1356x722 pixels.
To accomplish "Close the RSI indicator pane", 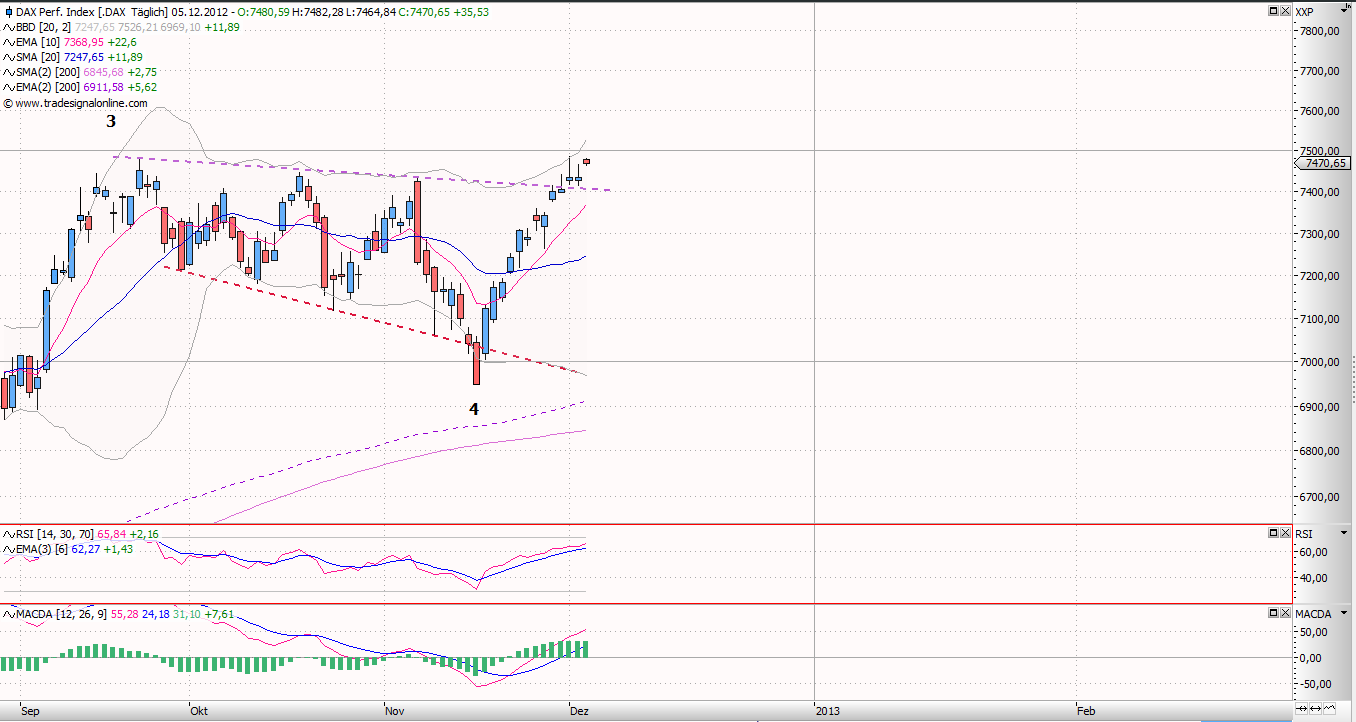I will [1284, 533].
